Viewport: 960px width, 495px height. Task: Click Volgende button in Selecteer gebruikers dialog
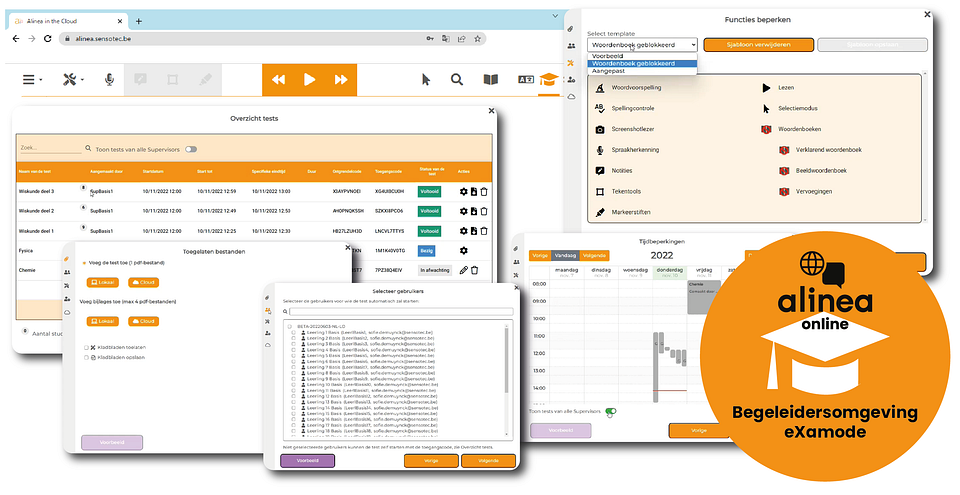[488, 461]
